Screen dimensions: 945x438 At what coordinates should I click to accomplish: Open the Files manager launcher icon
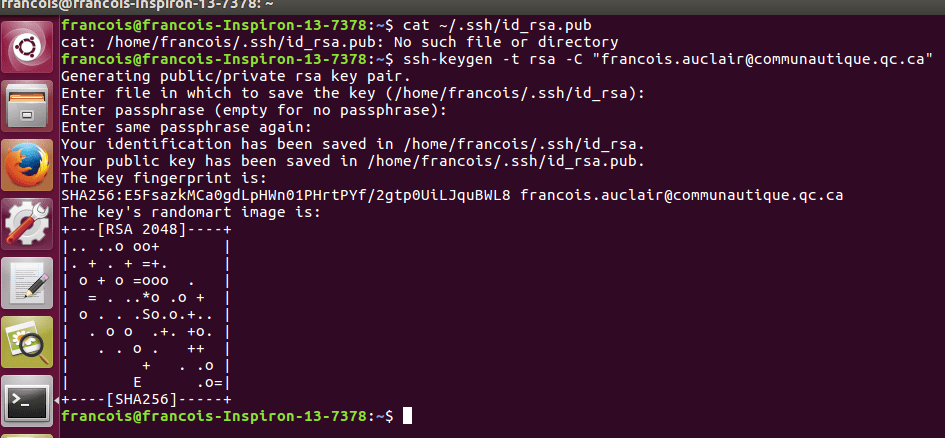27,107
